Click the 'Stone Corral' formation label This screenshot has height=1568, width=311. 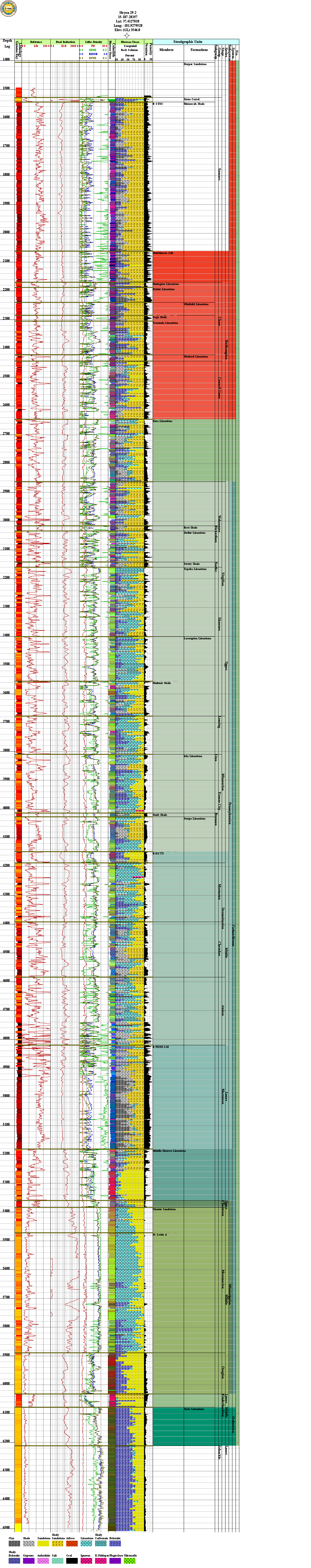tap(192, 99)
